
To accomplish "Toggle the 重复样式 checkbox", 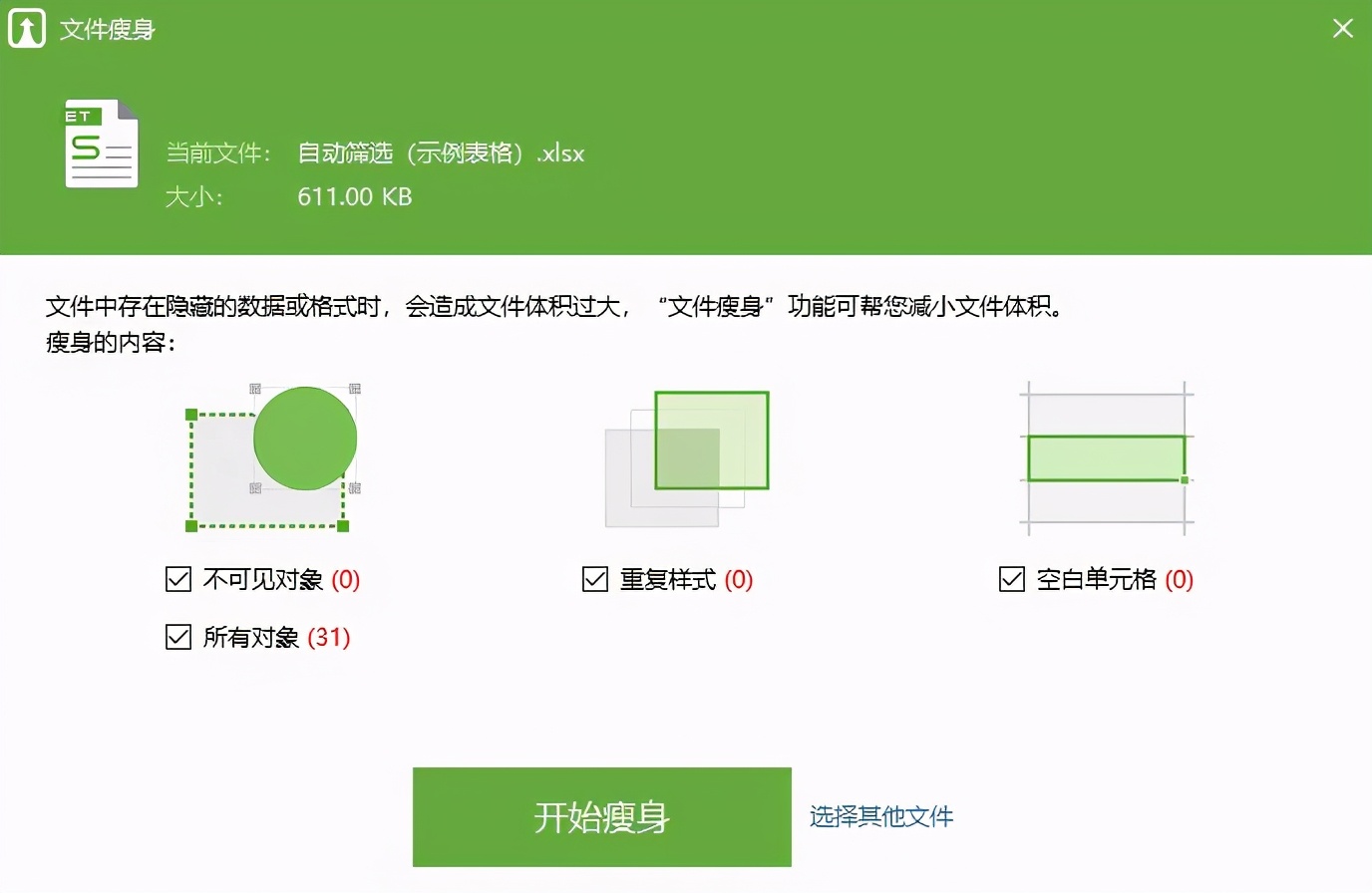I will point(594,578).
